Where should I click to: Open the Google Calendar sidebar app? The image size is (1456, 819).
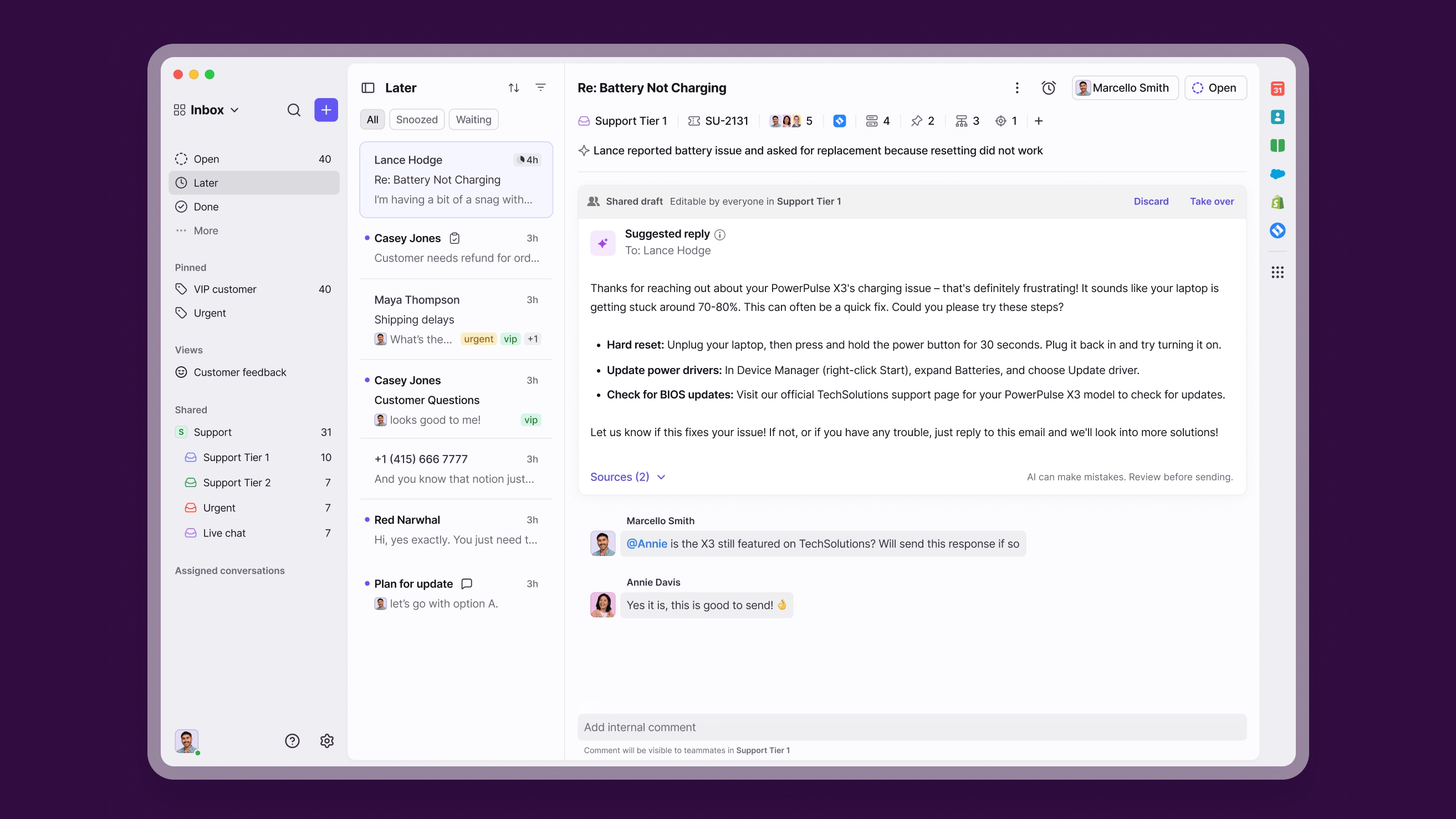pyautogui.click(x=1278, y=89)
